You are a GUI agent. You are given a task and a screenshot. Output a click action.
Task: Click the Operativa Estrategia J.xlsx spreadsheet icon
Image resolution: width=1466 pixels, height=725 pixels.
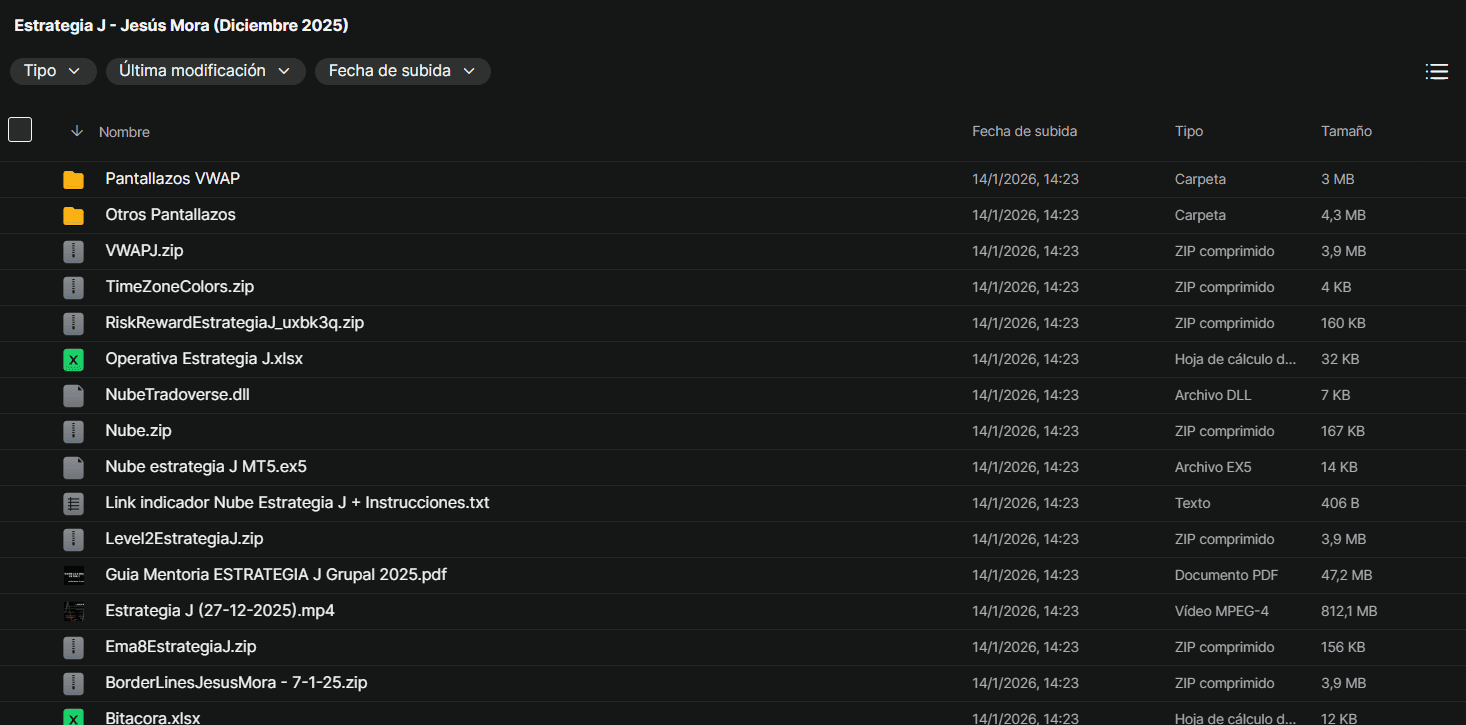73,360
